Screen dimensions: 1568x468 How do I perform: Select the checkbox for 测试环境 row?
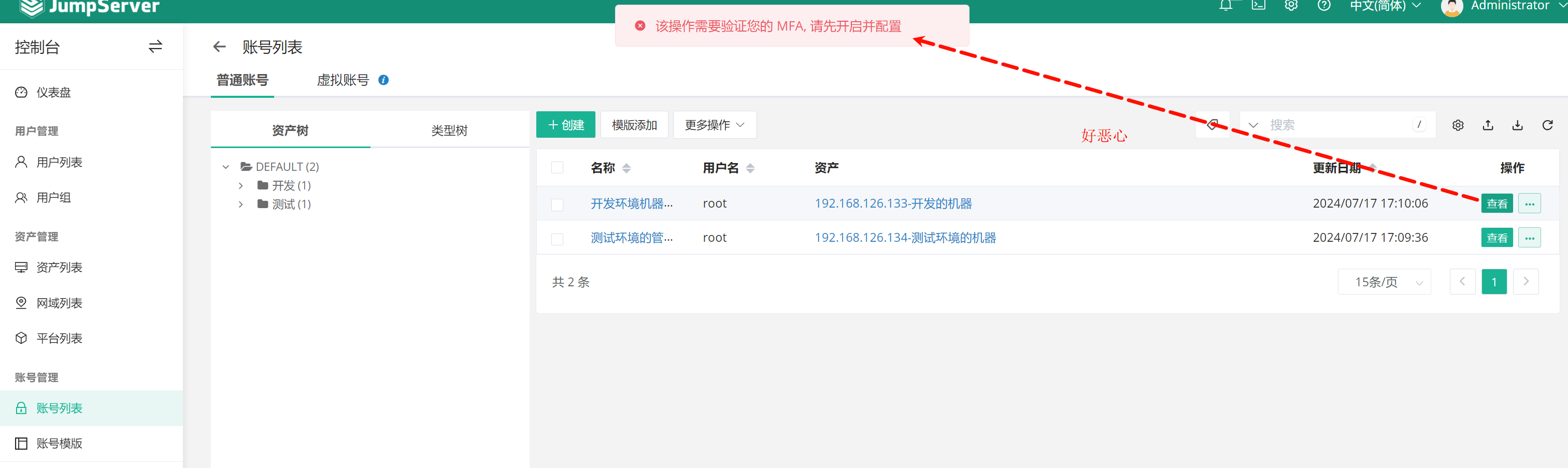click(557, 239)
